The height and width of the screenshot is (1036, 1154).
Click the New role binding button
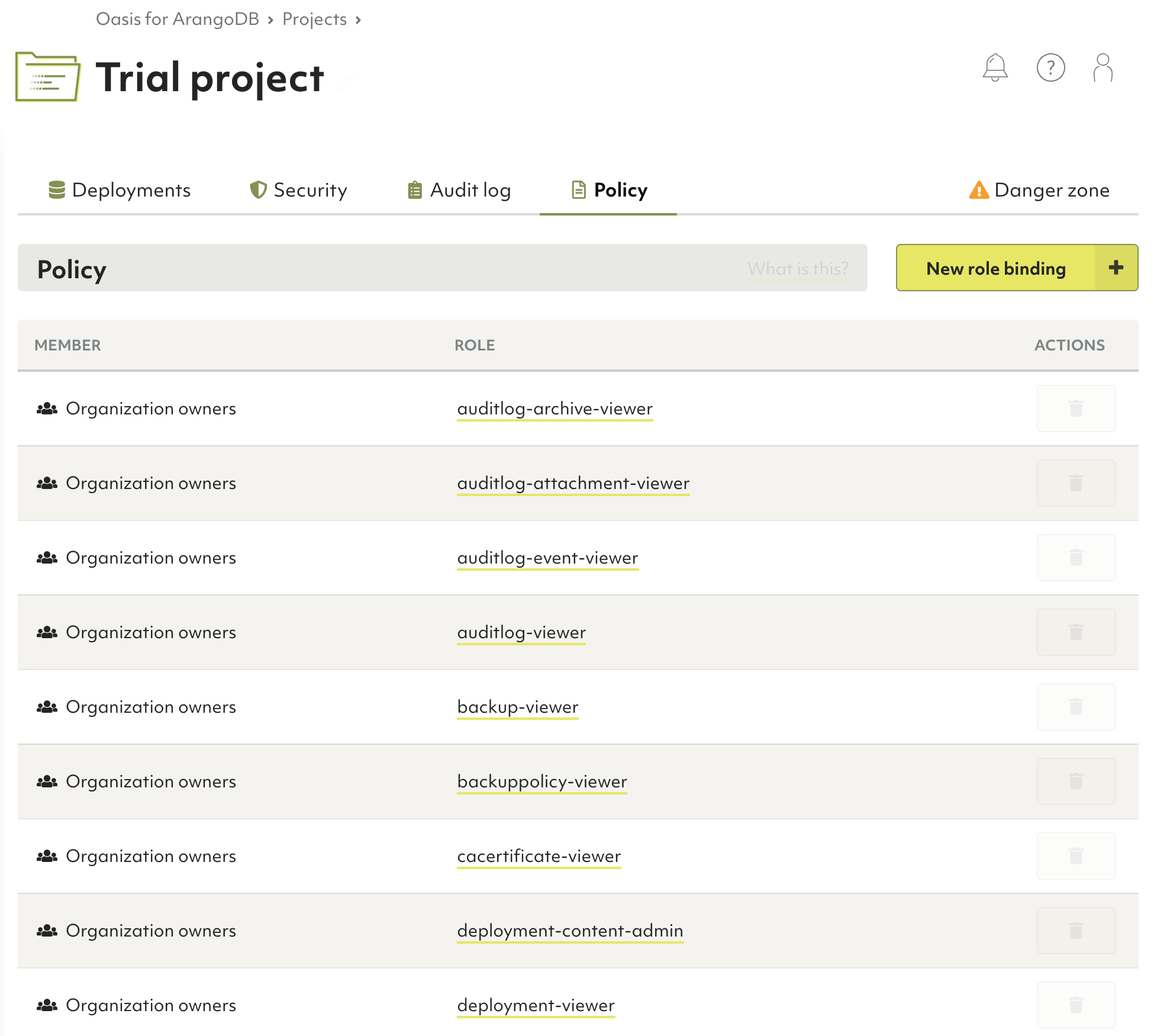point(996,268)
